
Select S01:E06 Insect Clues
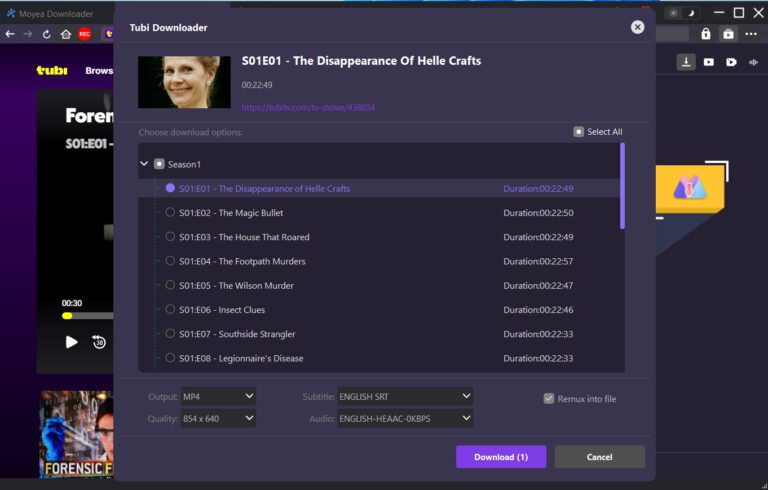[170, 309]
